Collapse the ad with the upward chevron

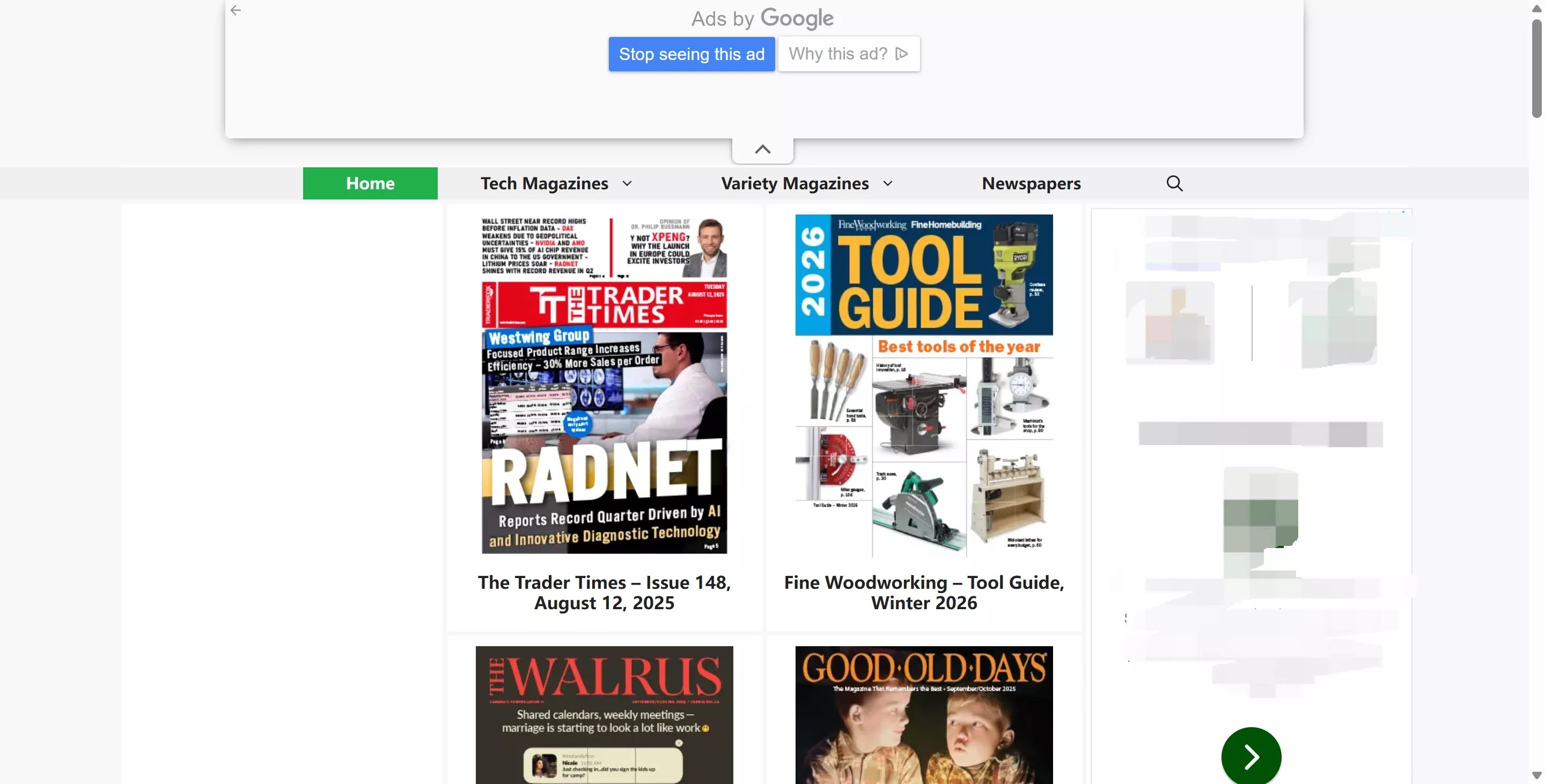(x=762, y=148)
